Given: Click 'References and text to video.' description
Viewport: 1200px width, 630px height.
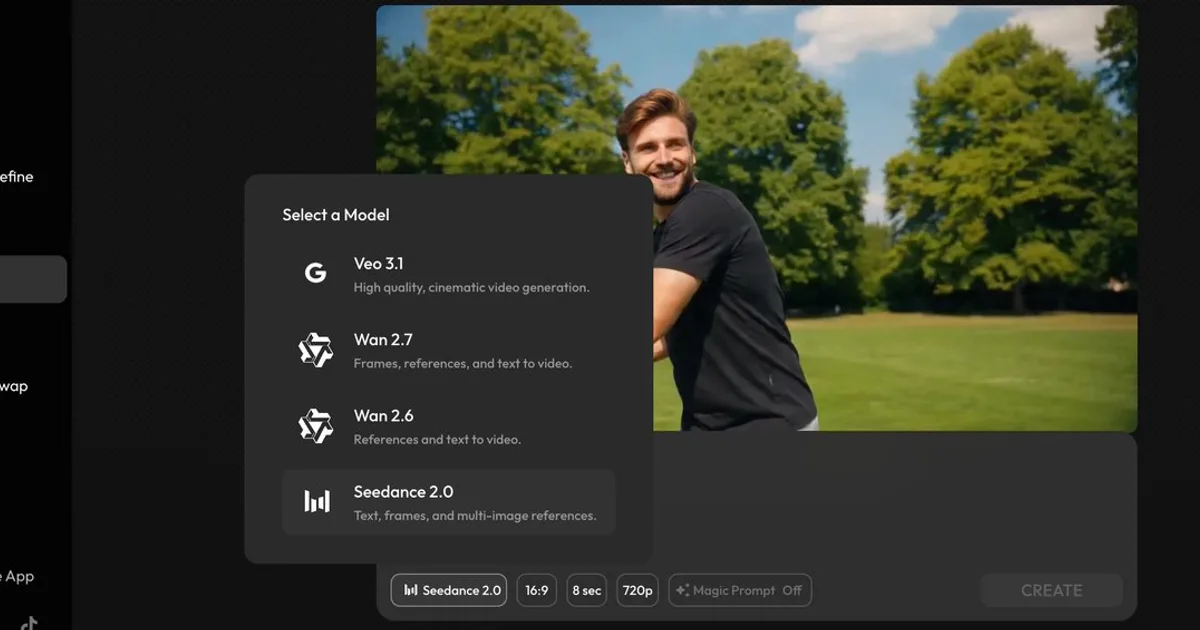Looking at the screenshot, I should (x=437, y=440).
